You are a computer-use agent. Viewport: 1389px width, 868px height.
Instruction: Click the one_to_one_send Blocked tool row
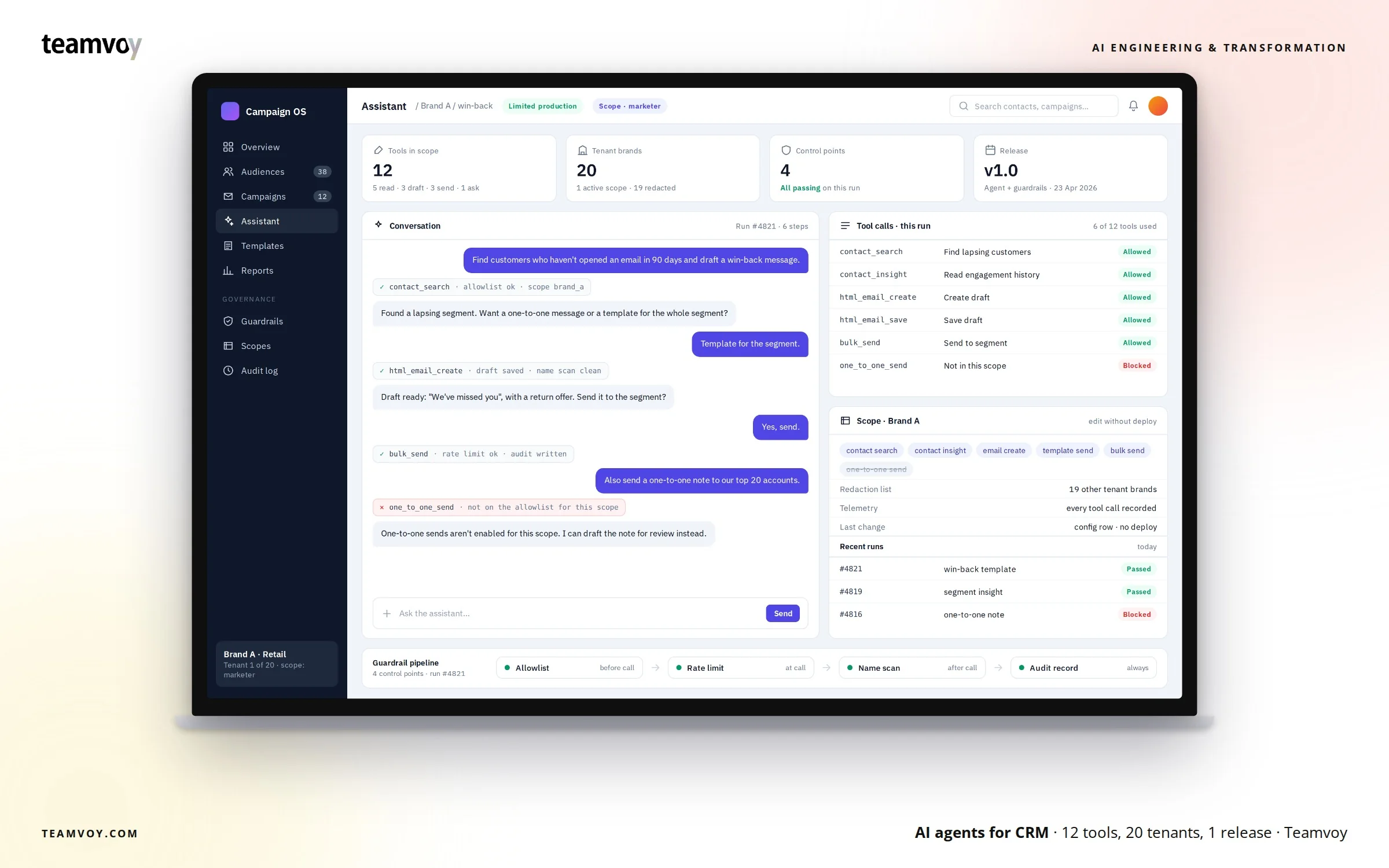[998, 366]
